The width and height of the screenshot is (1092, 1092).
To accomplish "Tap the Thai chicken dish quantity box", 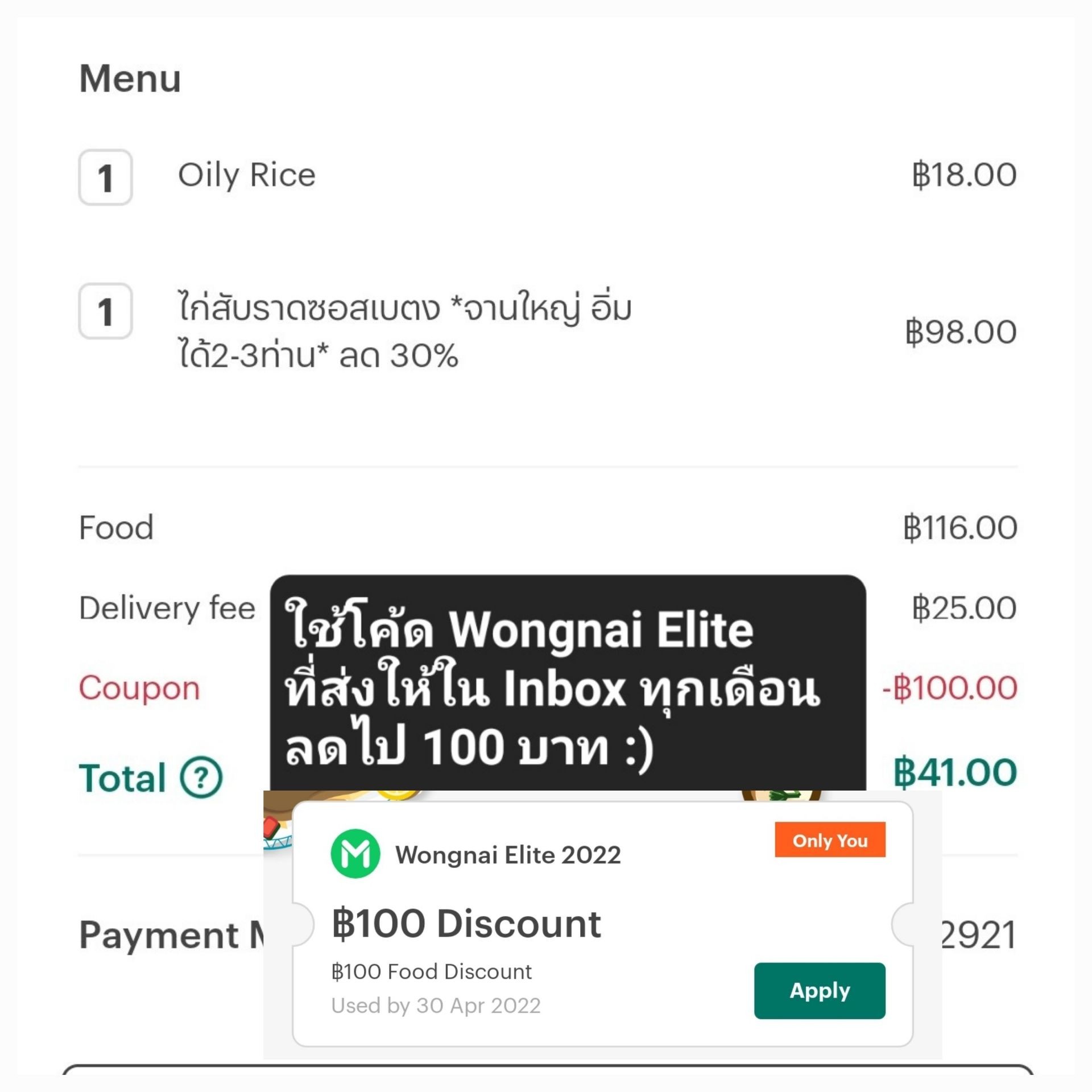I will pyautogui.click(x=105, y=311).
